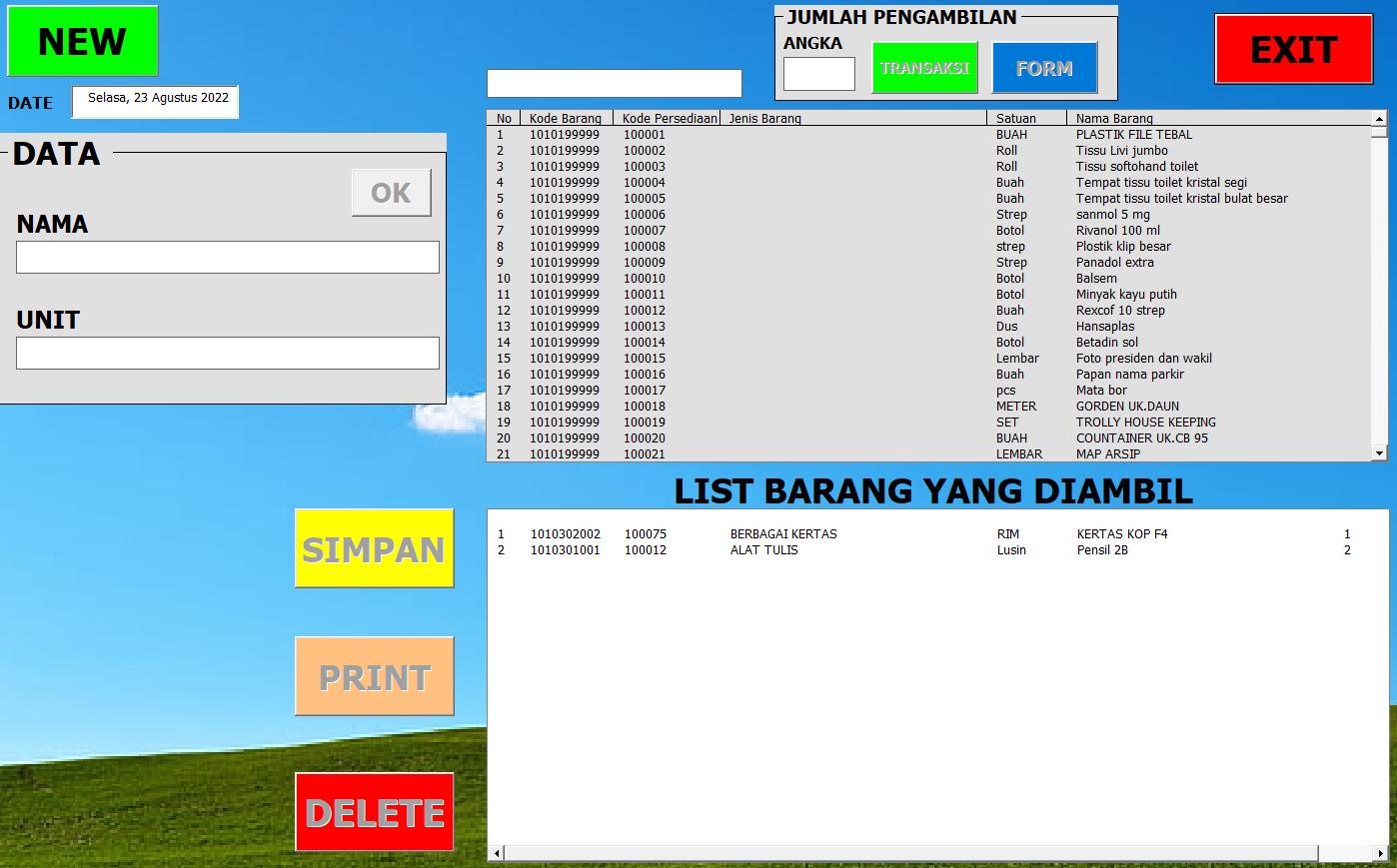The width and height of the screenshot is (1397, 868).
Task: Click the DATE field showing 23 Agustus 2022
Action: (156, 101)
